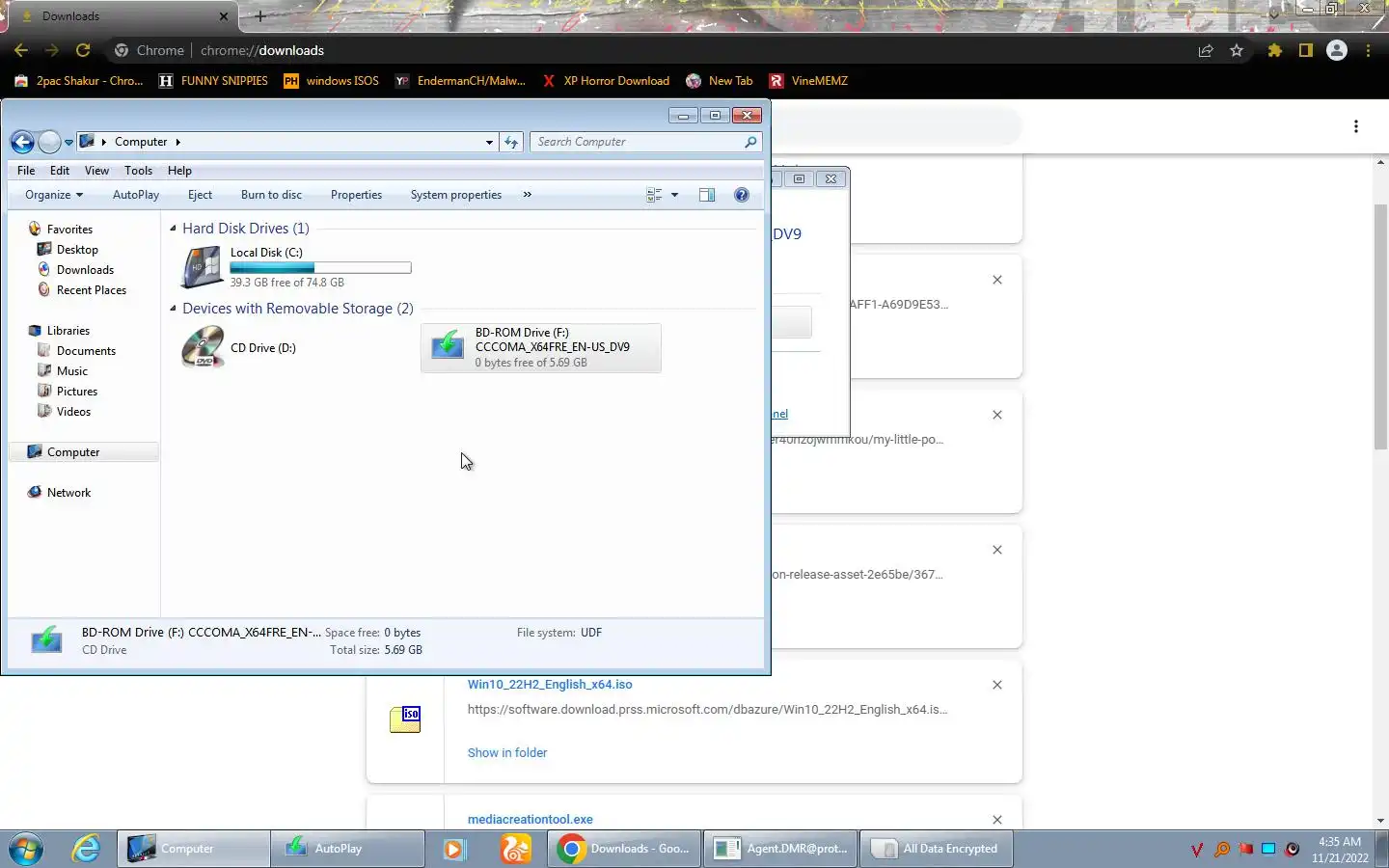Screen dimensions: 1389x868
Task: Open Videos library
Action: 73,412
